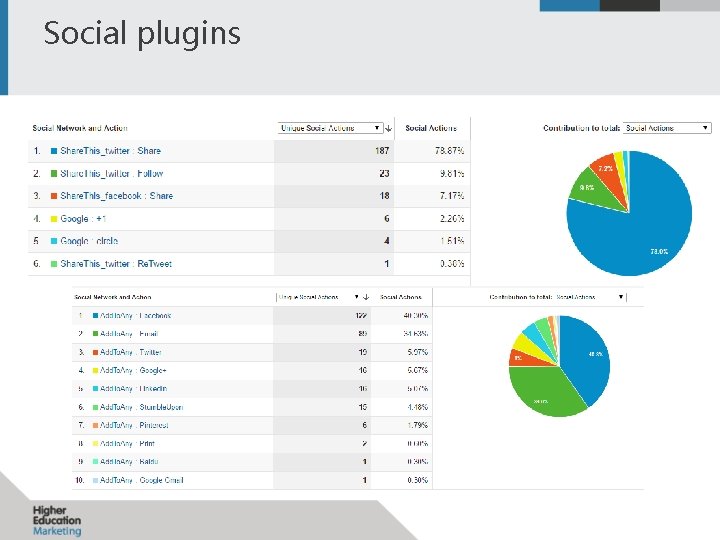
Task: Click Social Network and Action header in top table
Action: [x=80, y=128]
